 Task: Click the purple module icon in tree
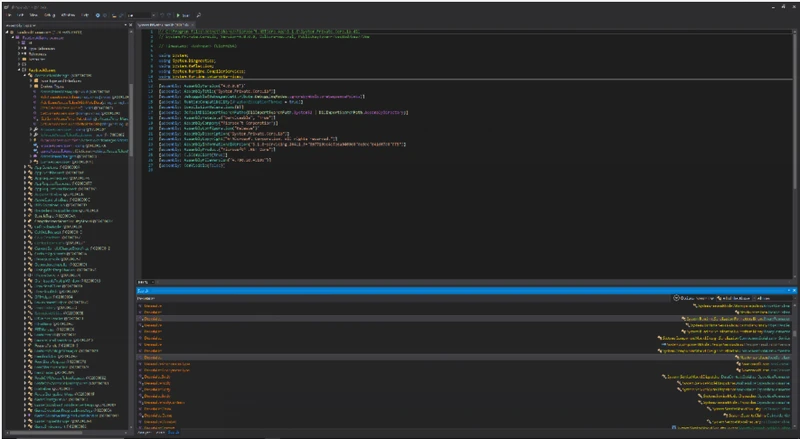17,37
